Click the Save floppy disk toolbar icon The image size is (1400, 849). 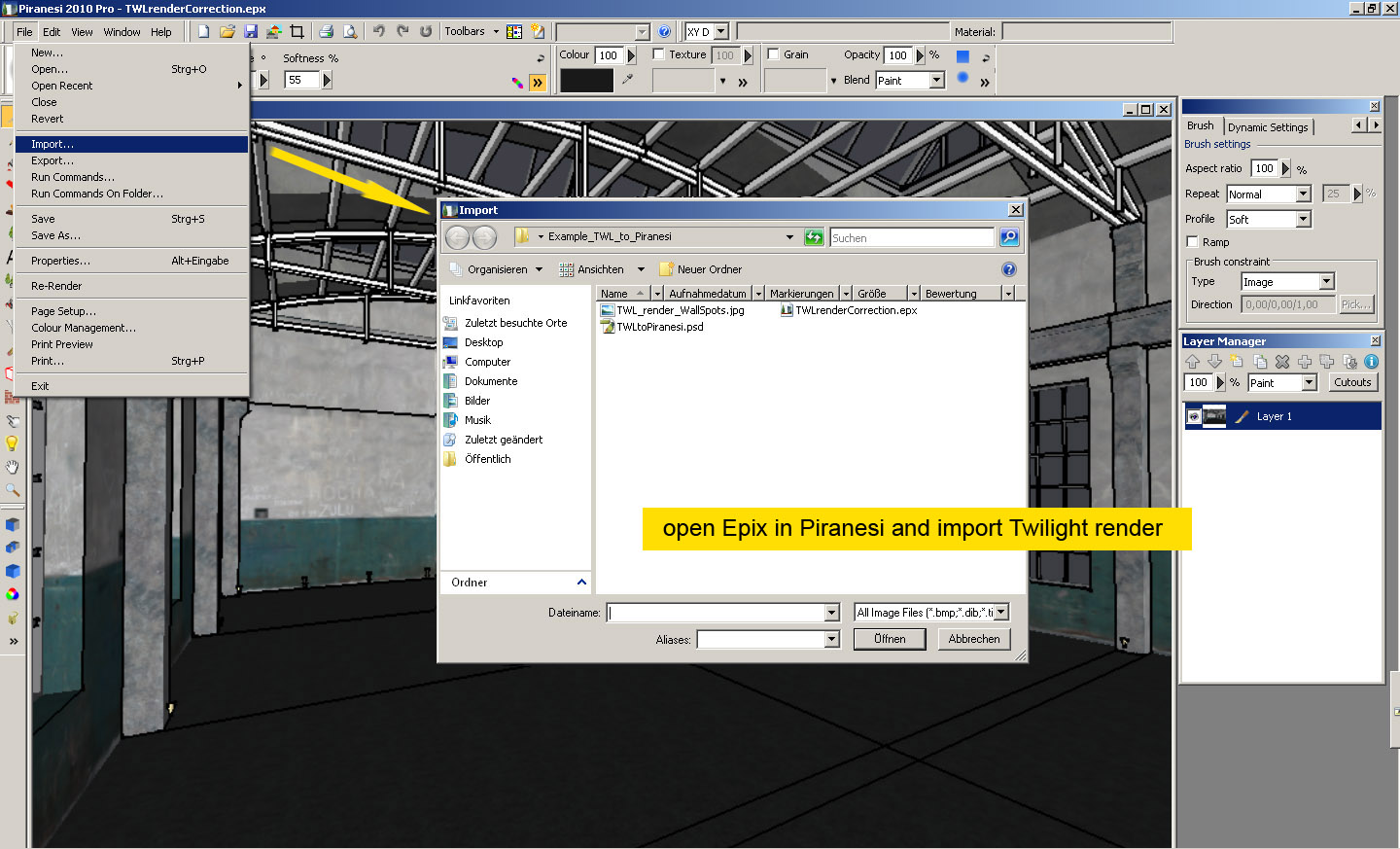pyautogui.click(x=250, y=31)
